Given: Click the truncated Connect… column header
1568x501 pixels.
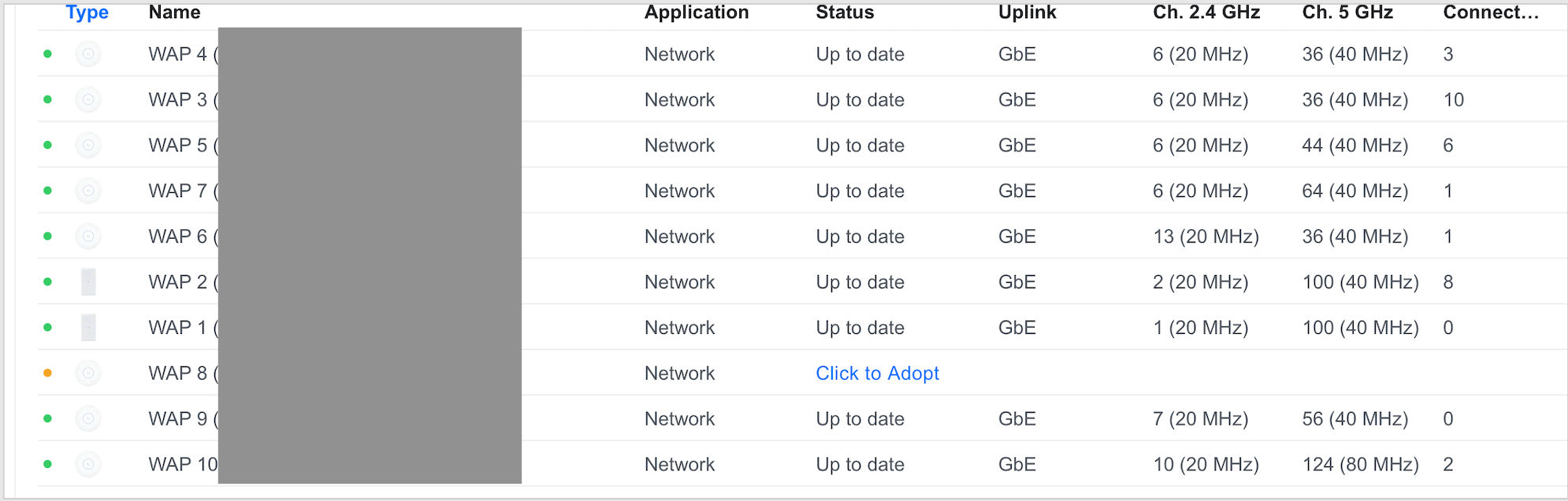Looking at the screenshot, I should click(x=1491, y=13).
